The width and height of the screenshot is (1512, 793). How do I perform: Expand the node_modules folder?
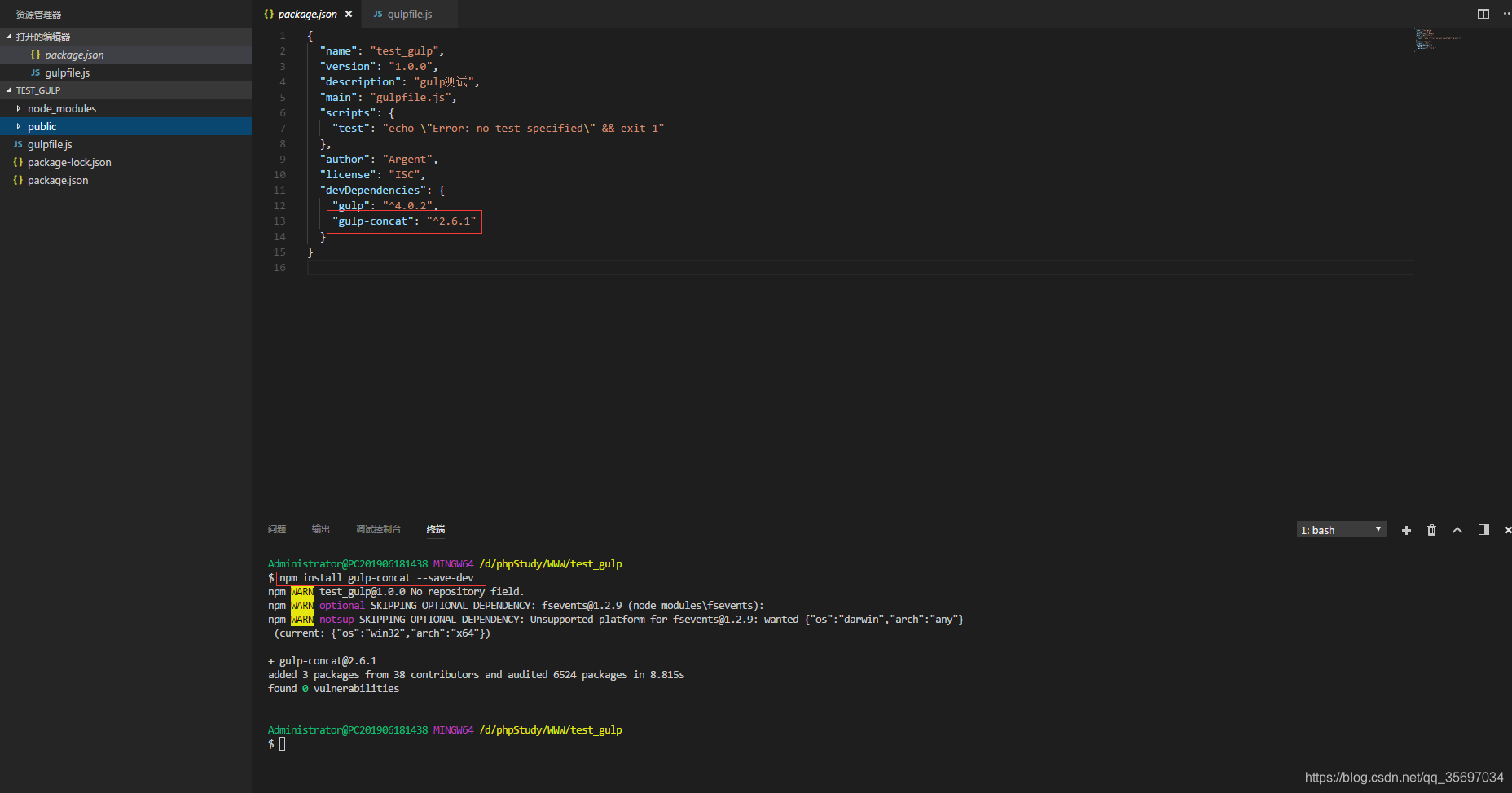tap(19, 108)
